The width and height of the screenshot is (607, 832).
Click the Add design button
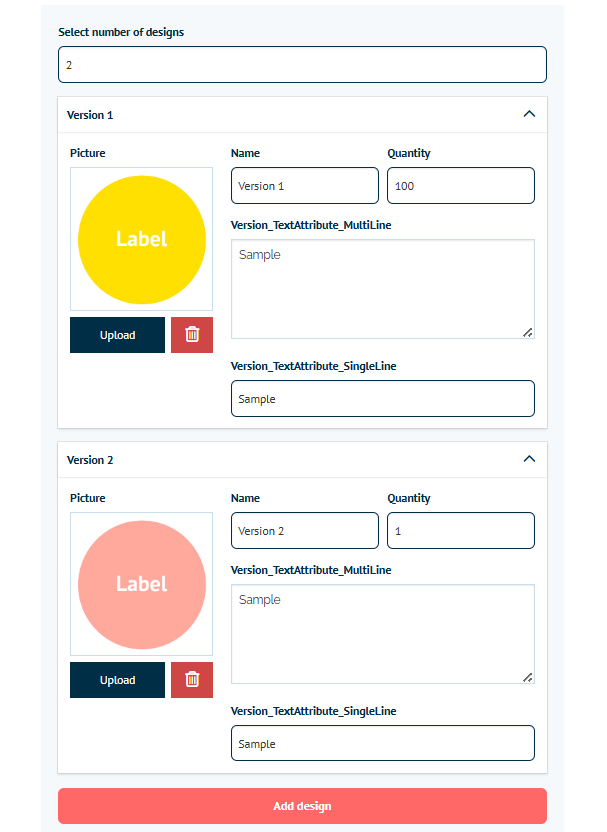click(302, 806)
